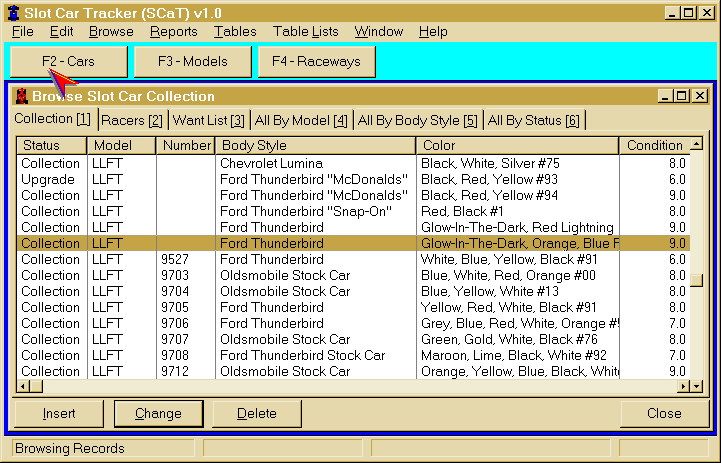721x463 pixels.
Task: Maximize the Browse Slot Car Collection window
Action: pos(682,96)
